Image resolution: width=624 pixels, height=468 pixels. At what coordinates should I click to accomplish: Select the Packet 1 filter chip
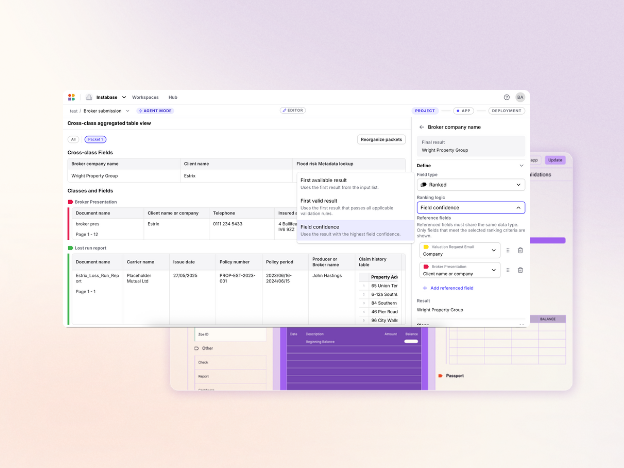pos(96,139)
